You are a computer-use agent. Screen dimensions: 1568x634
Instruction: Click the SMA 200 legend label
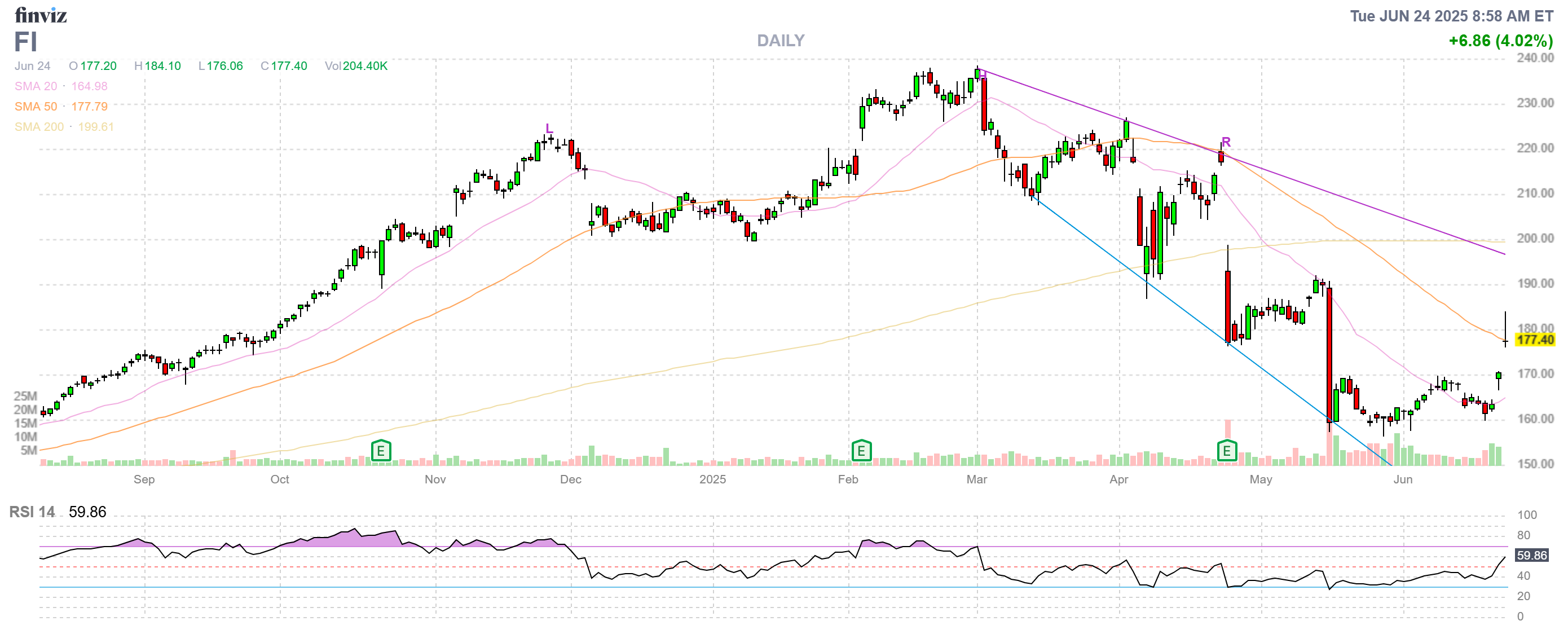pos(39,126)
